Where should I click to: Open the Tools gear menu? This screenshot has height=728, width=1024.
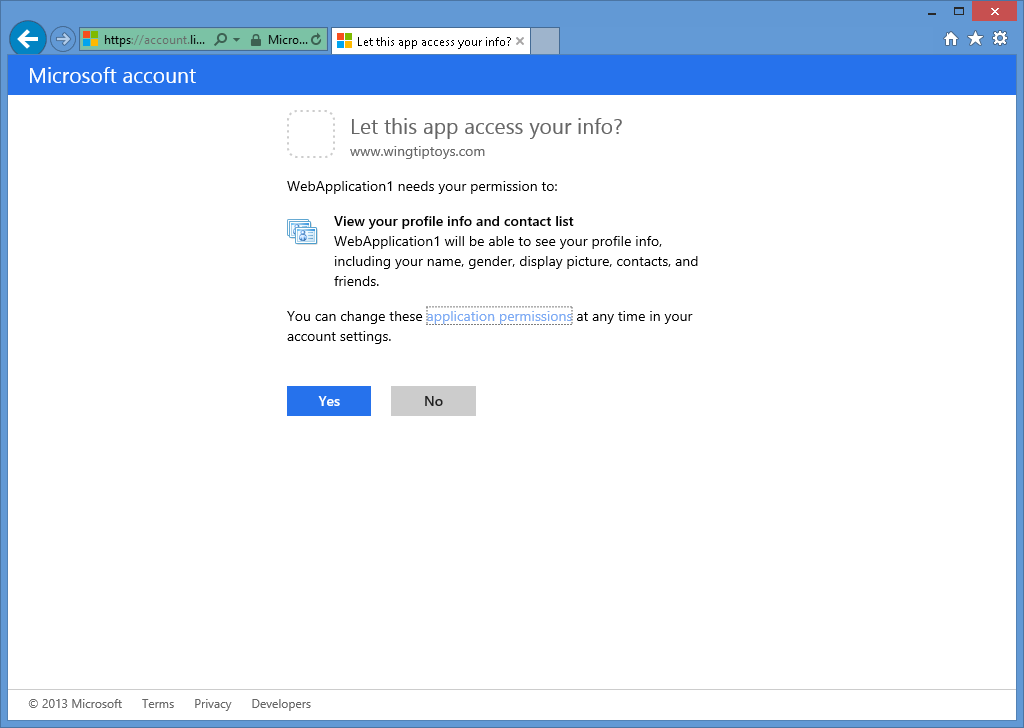[x=1000, y=38]
